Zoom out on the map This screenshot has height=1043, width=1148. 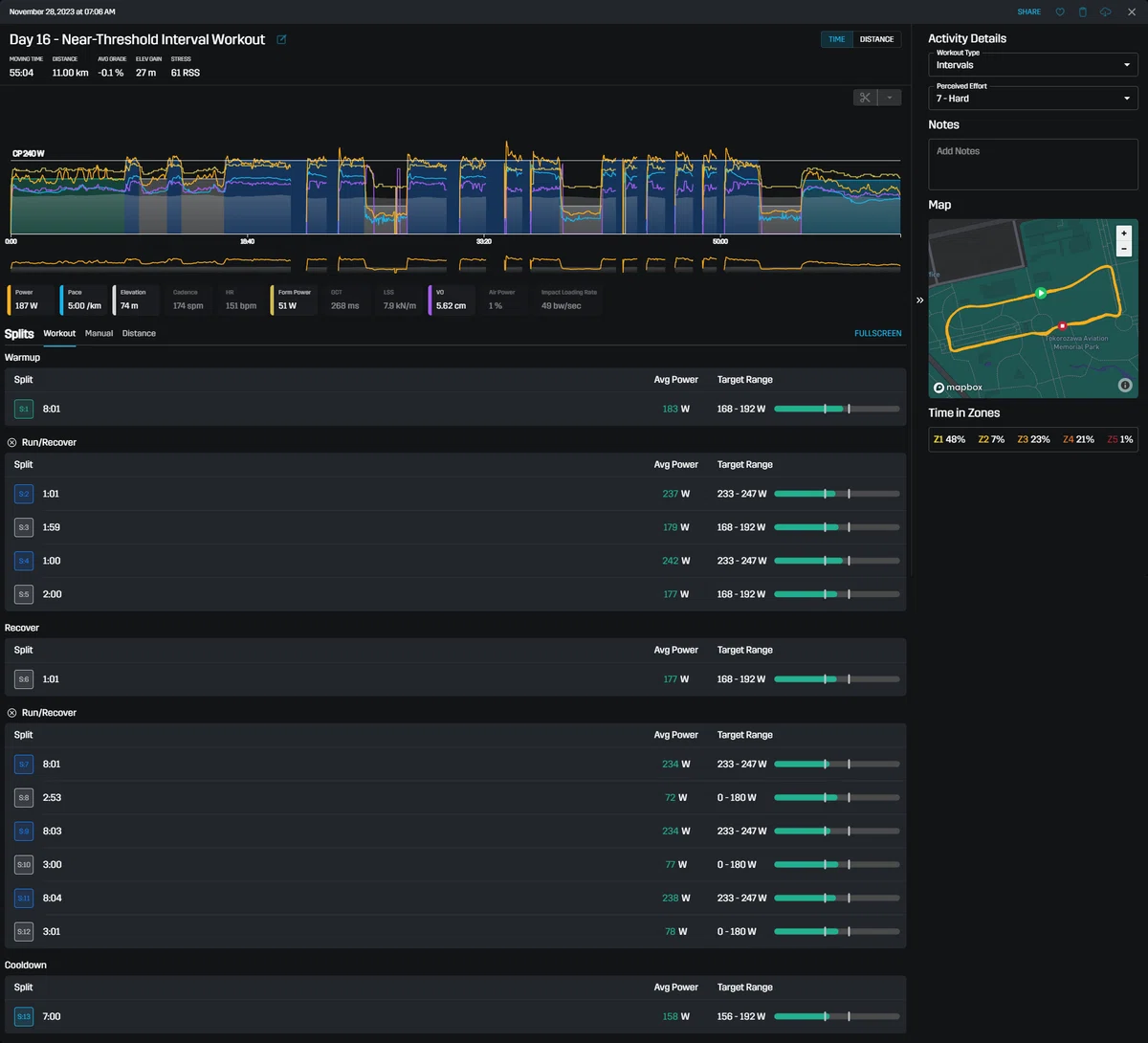[x=1124, y=249]
